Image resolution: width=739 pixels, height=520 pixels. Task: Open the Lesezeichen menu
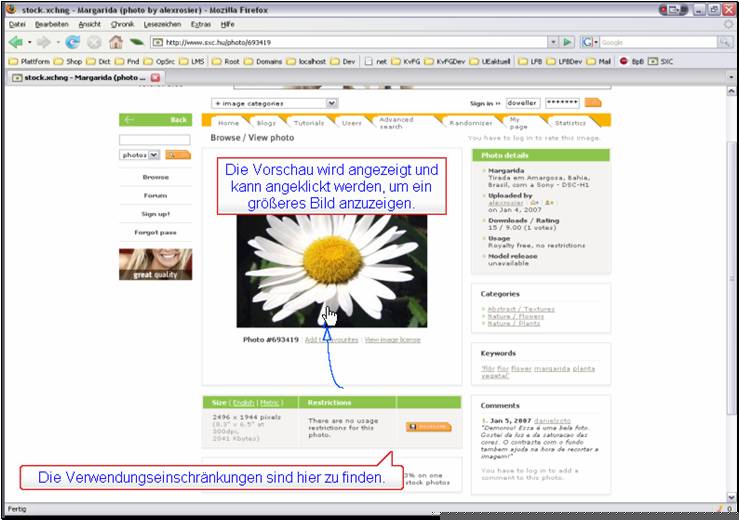(x=162, y=24)
